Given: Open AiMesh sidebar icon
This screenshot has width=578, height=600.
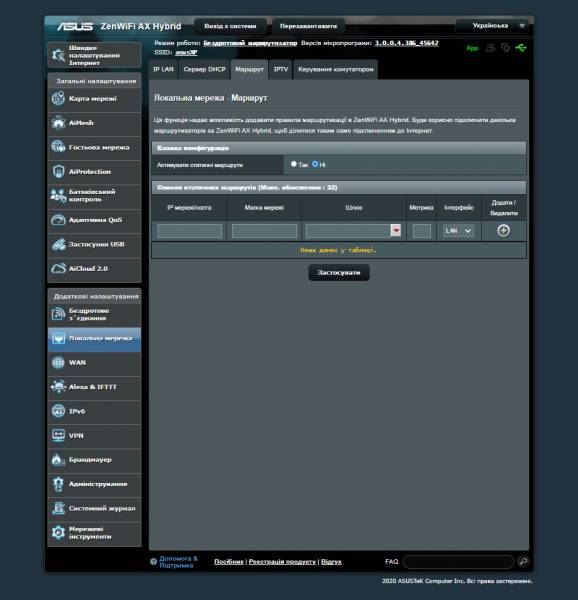Looking at the screenshot, I should tap(59, 123).
